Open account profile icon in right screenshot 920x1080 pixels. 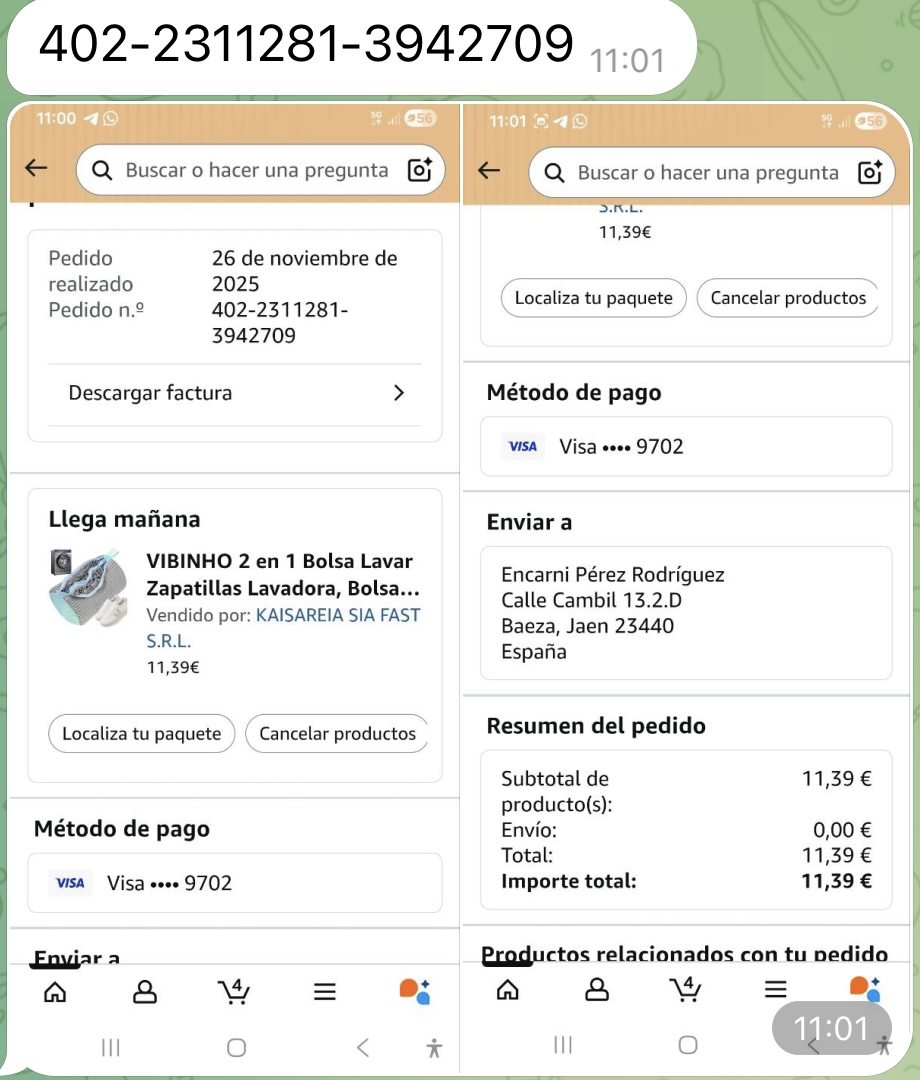click(x=596, y=990)
